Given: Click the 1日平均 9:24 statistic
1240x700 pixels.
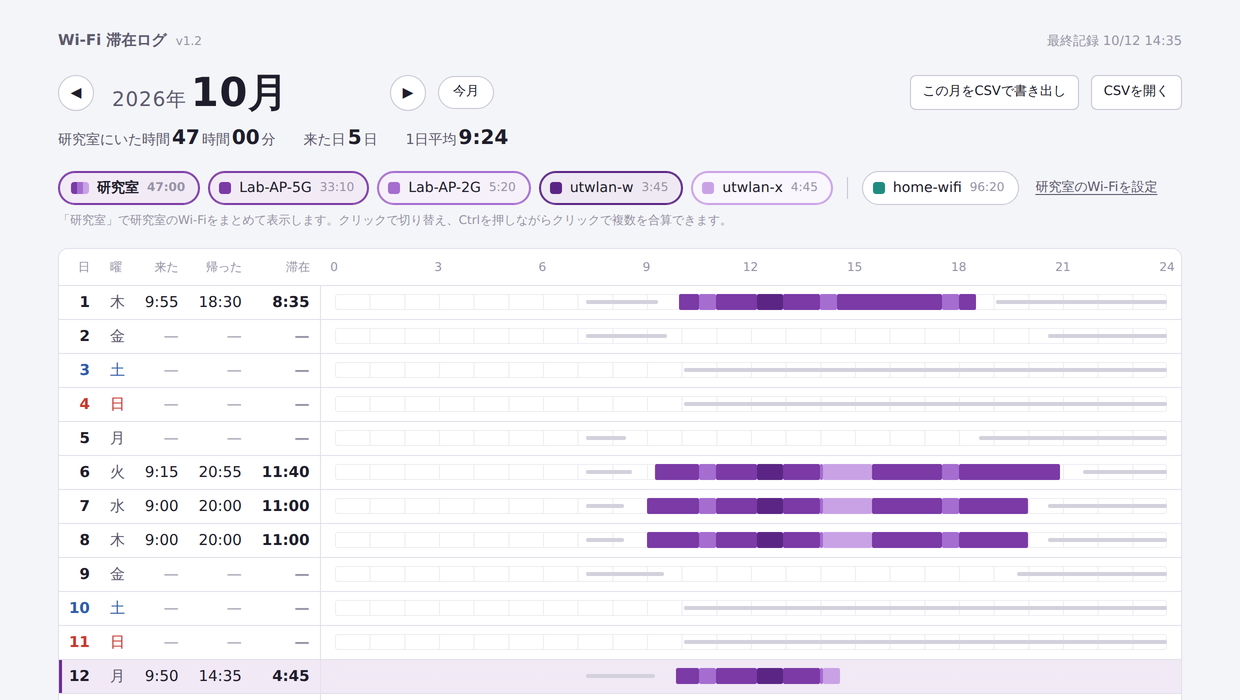Looking at the screenshot, I should pos(457,138).
